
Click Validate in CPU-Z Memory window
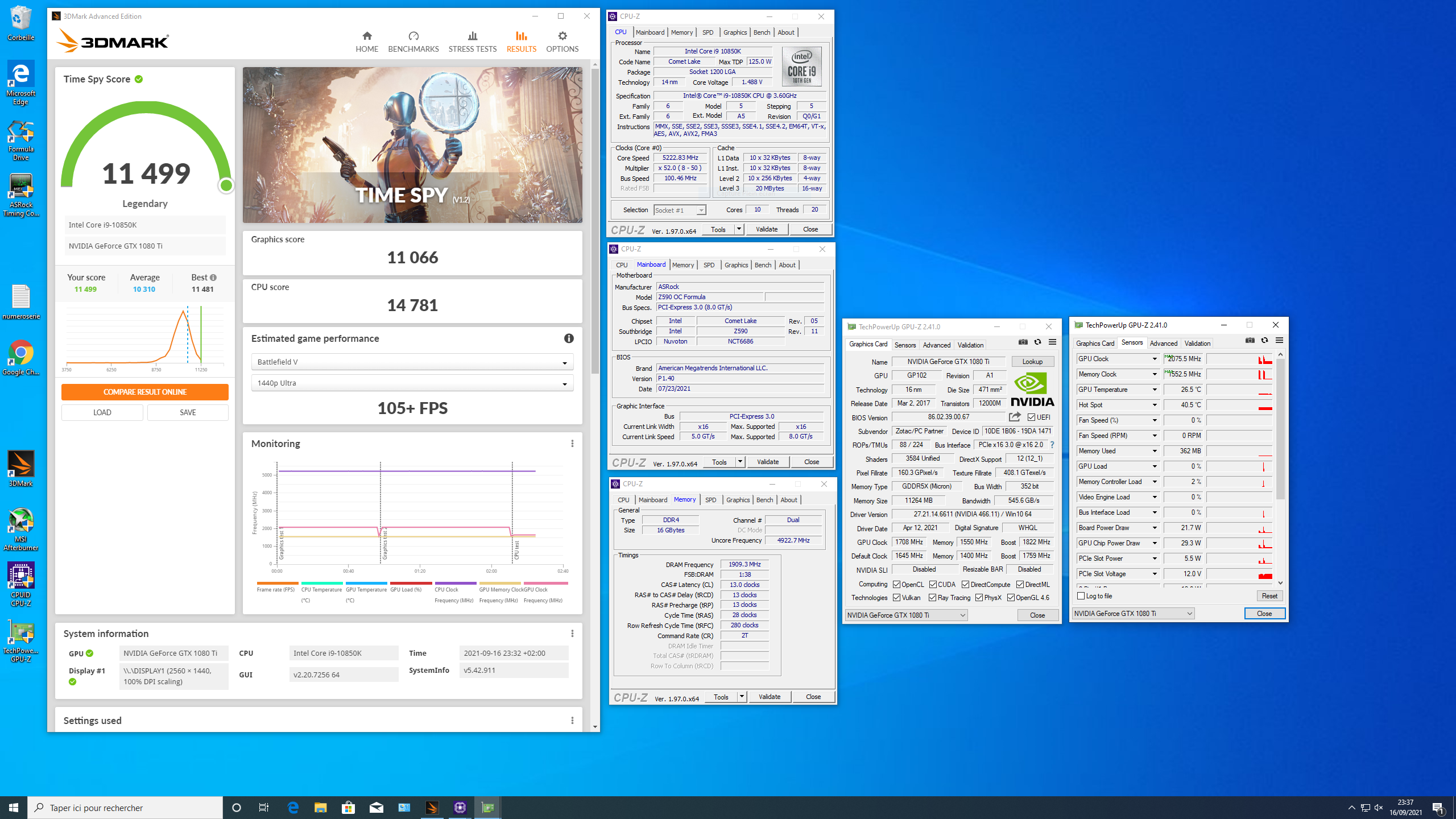[x=770, y=697]
